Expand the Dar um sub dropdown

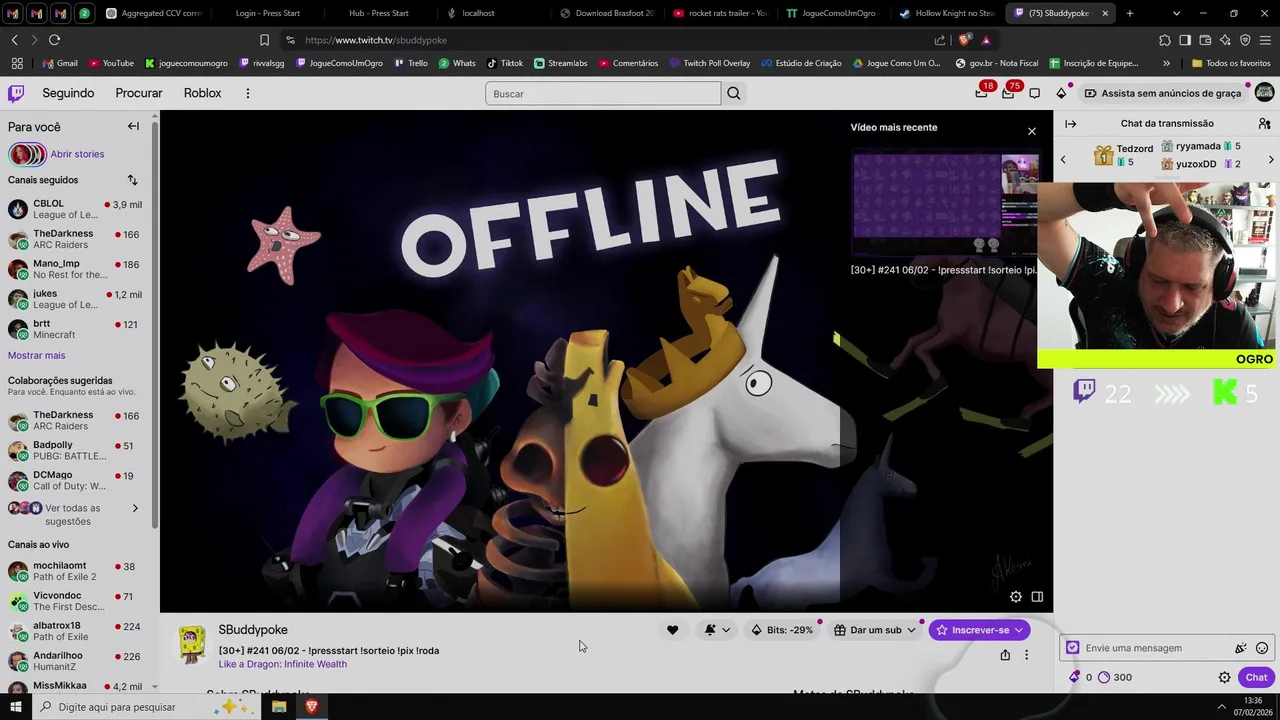875,630
